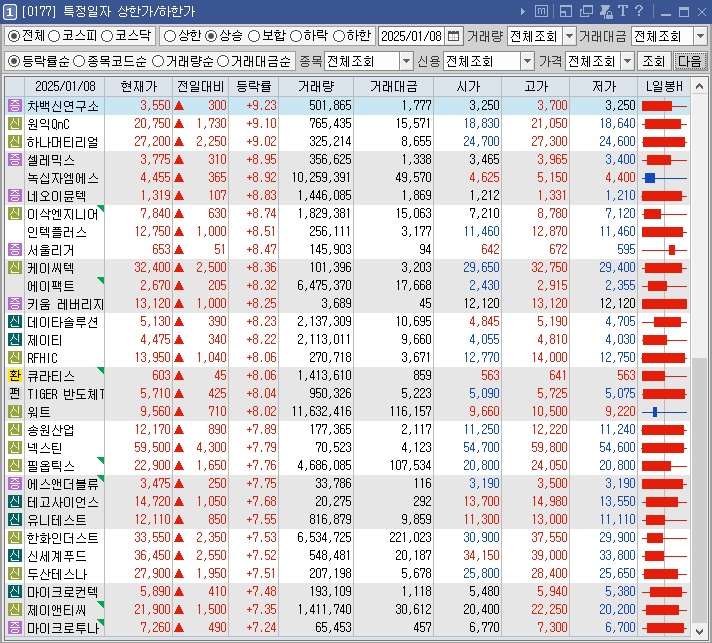Click the 증 badge beside 셀레믹스
712x643 pixels.
tap(15, 160)
